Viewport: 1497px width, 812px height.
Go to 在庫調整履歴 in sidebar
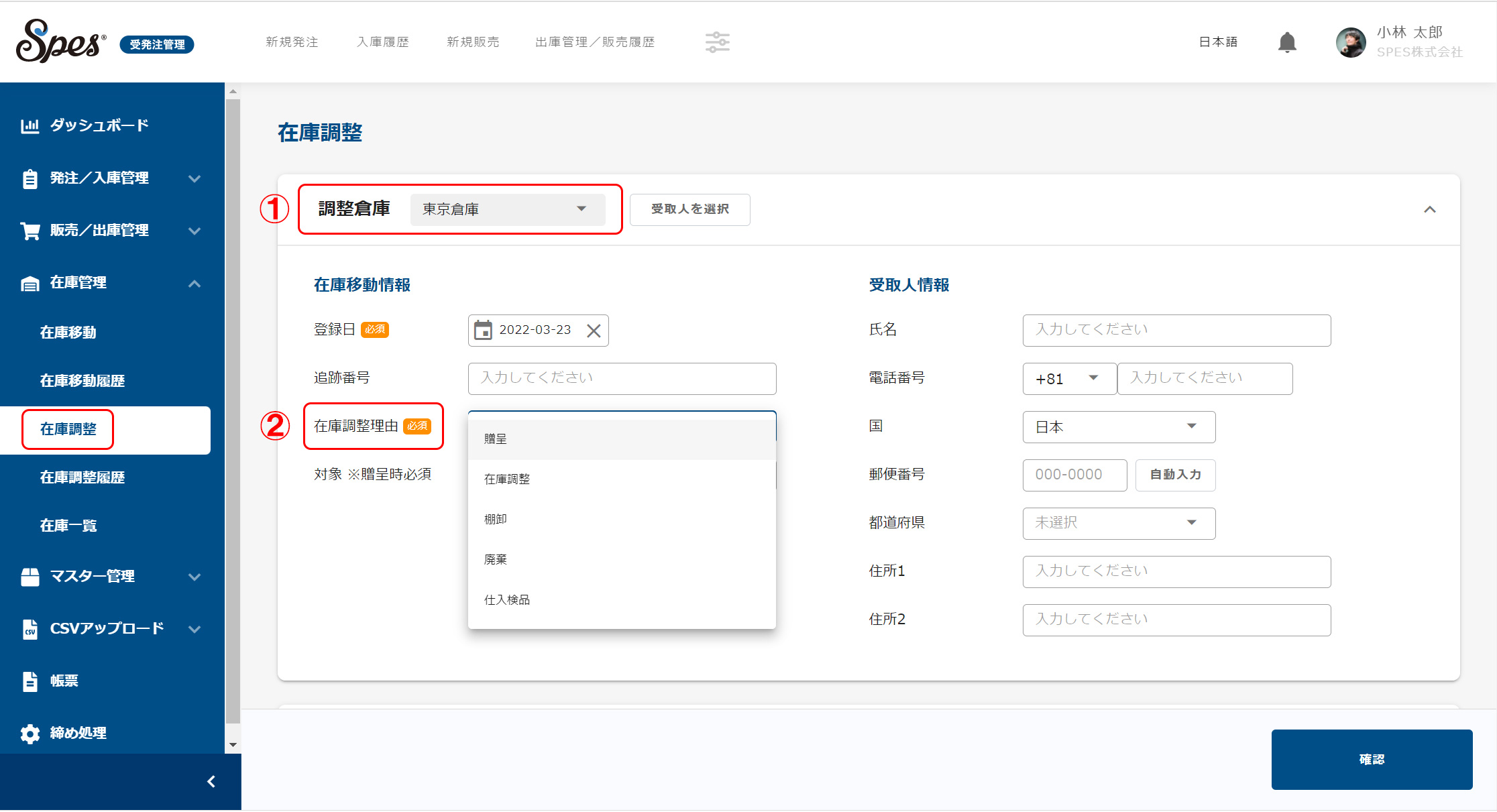pyautogui.click(x=82, y=478)
